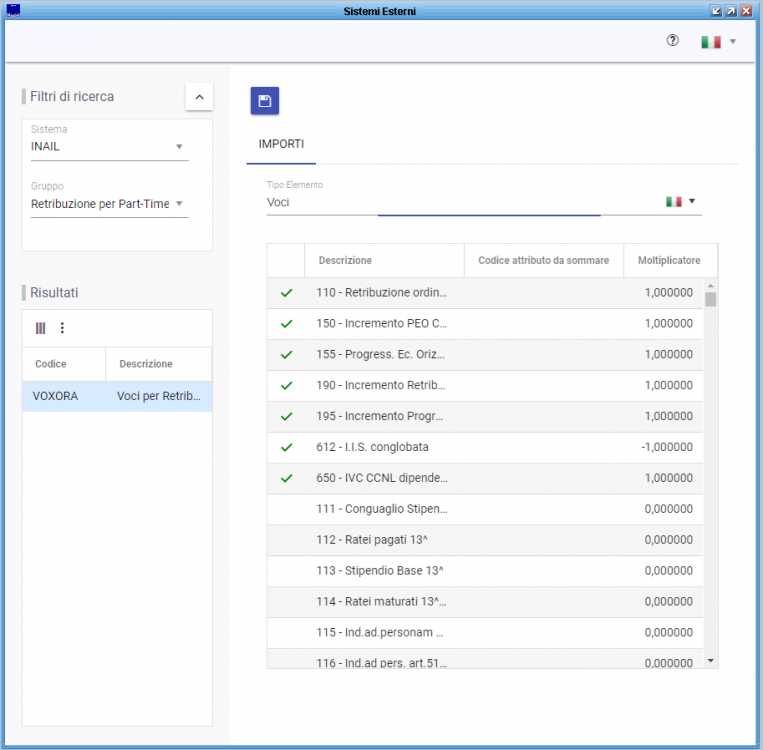This screenshot has height=750, width=763.
Task: Open the three-dot menu in Risultati
Action: click(x=62, y=328)
